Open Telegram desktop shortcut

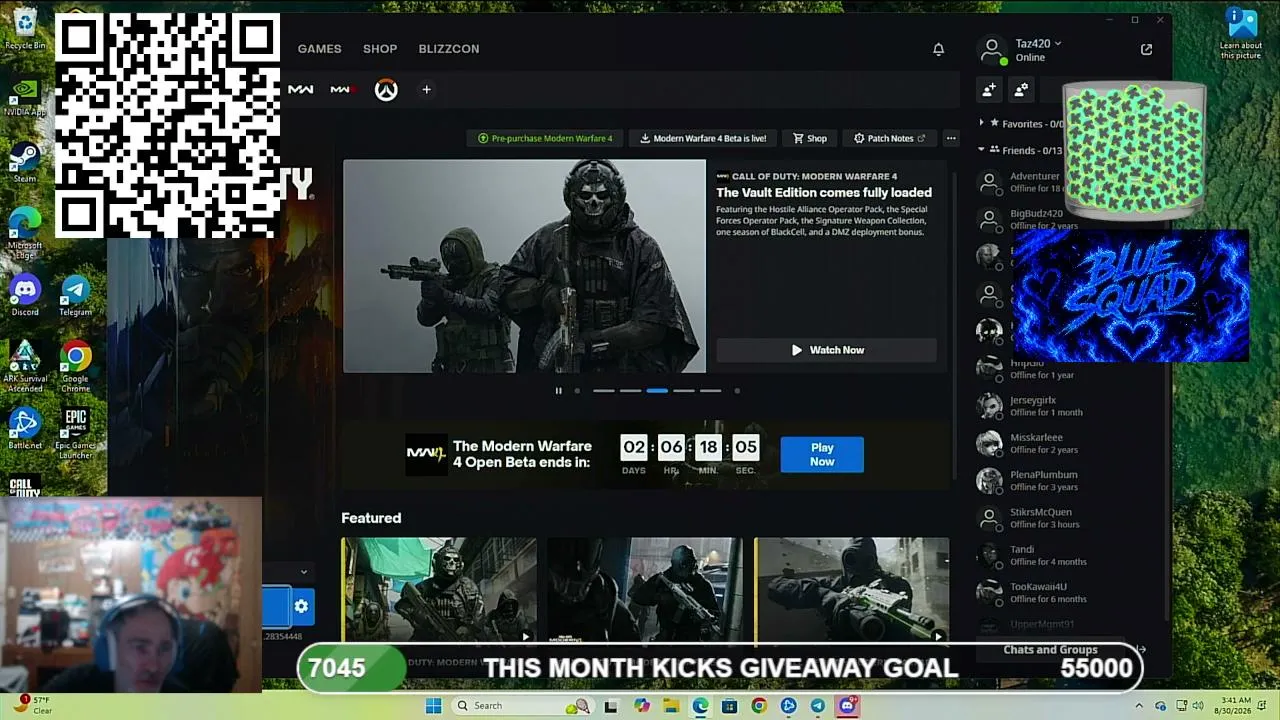pyautogui.click(x=75, y=296)
